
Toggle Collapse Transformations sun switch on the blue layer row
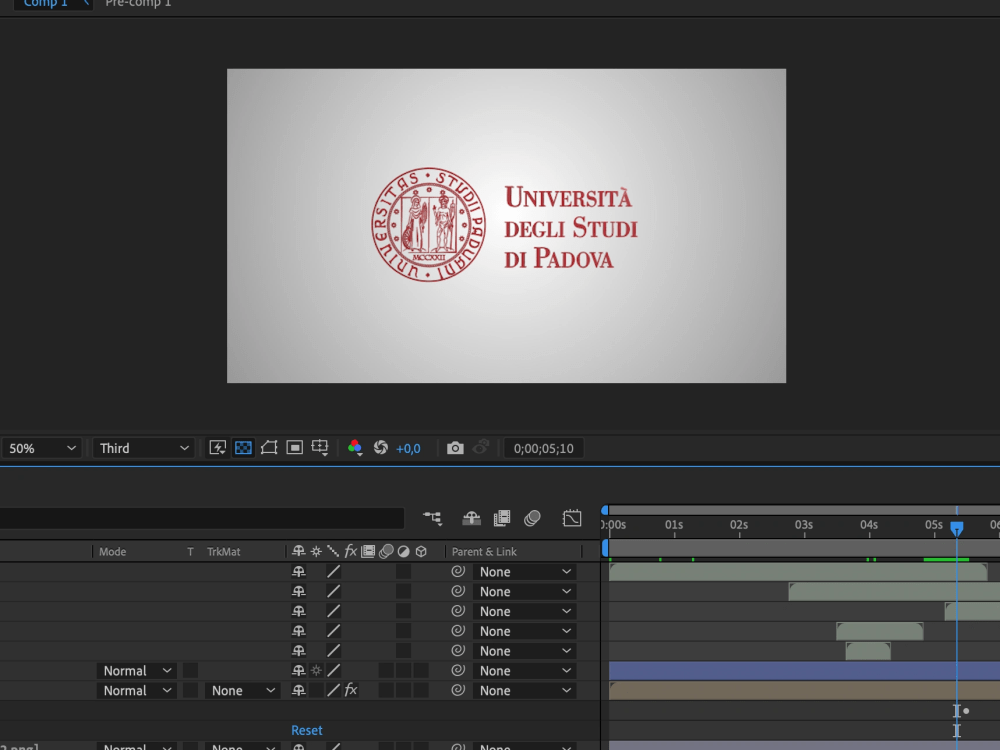(316, 670)
